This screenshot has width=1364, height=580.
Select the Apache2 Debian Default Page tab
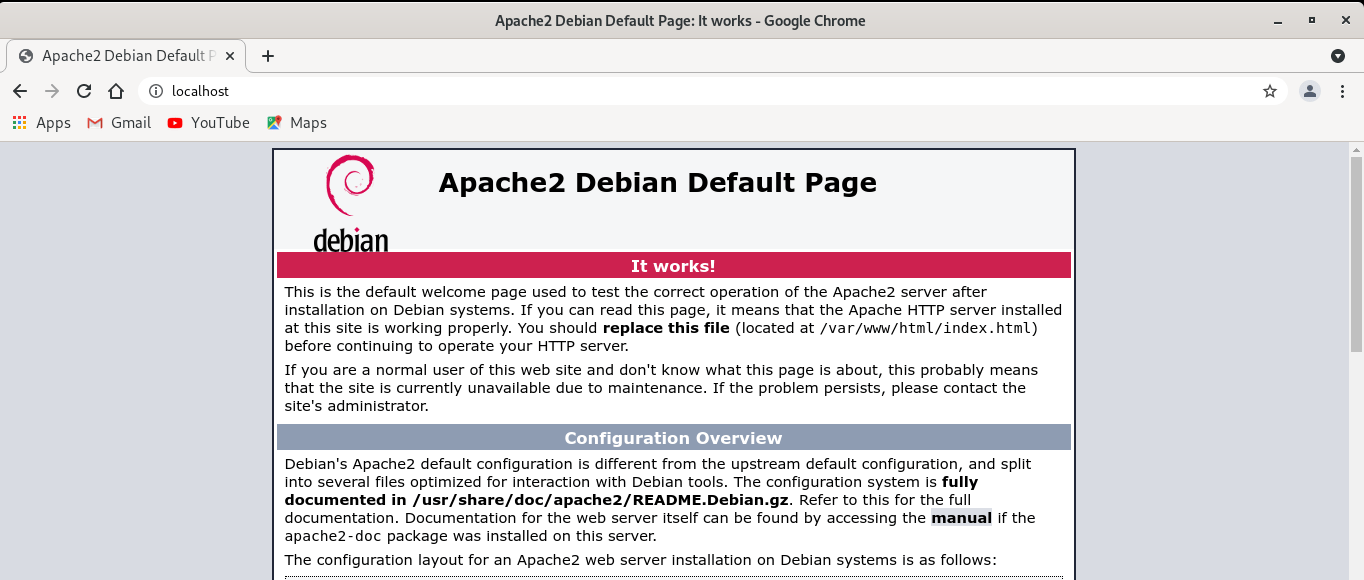[120, 56]
